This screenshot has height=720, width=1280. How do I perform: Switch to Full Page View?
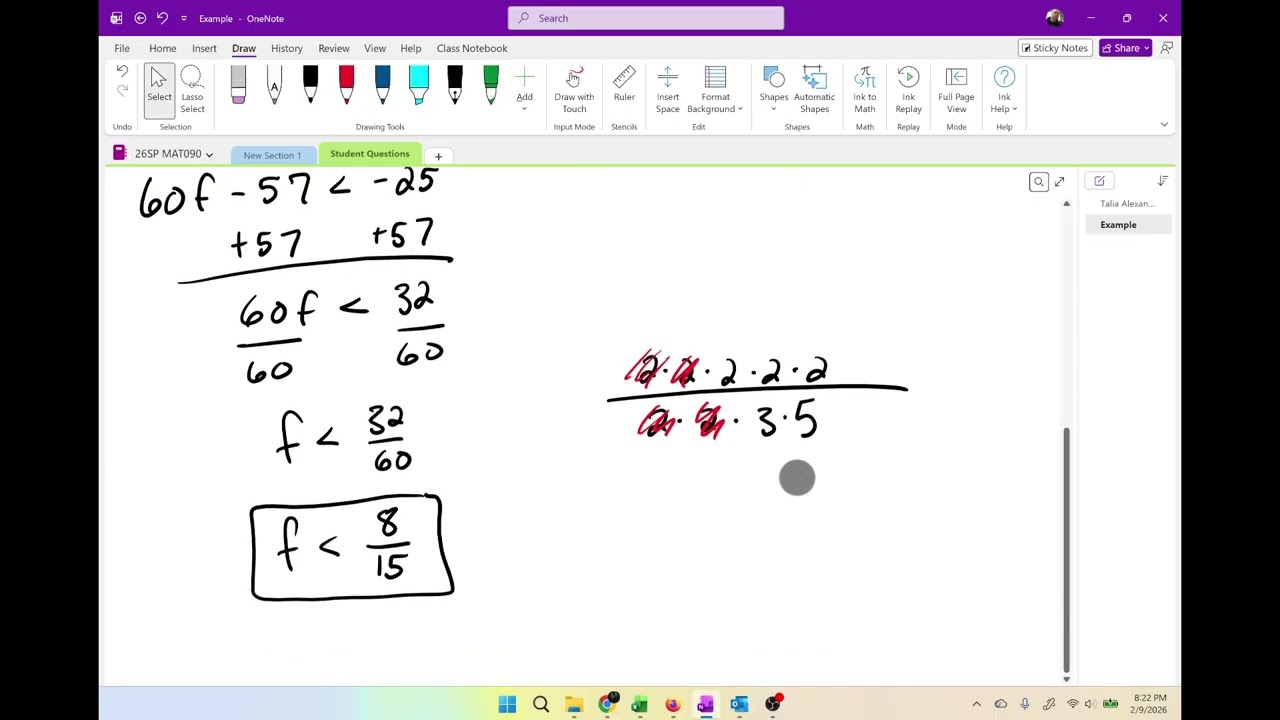[956, 91]
